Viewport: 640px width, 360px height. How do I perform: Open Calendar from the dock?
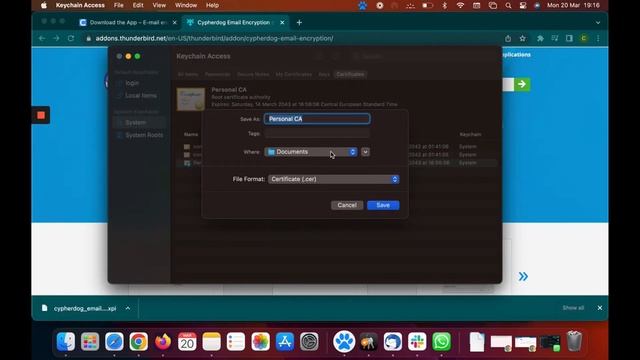[187, 342]
